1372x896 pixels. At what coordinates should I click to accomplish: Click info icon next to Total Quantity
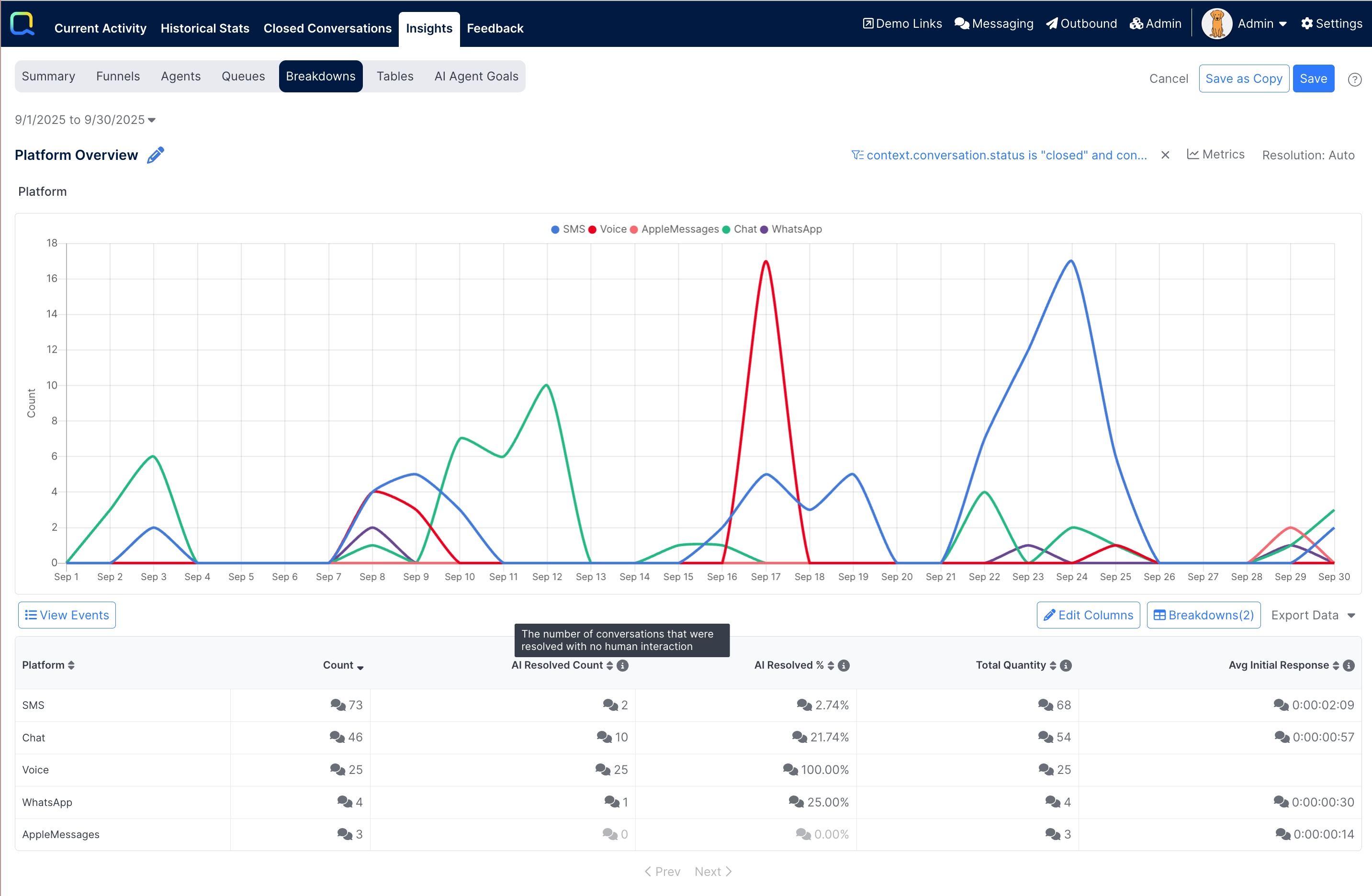pyautogui.click(x=1066, y=665)
